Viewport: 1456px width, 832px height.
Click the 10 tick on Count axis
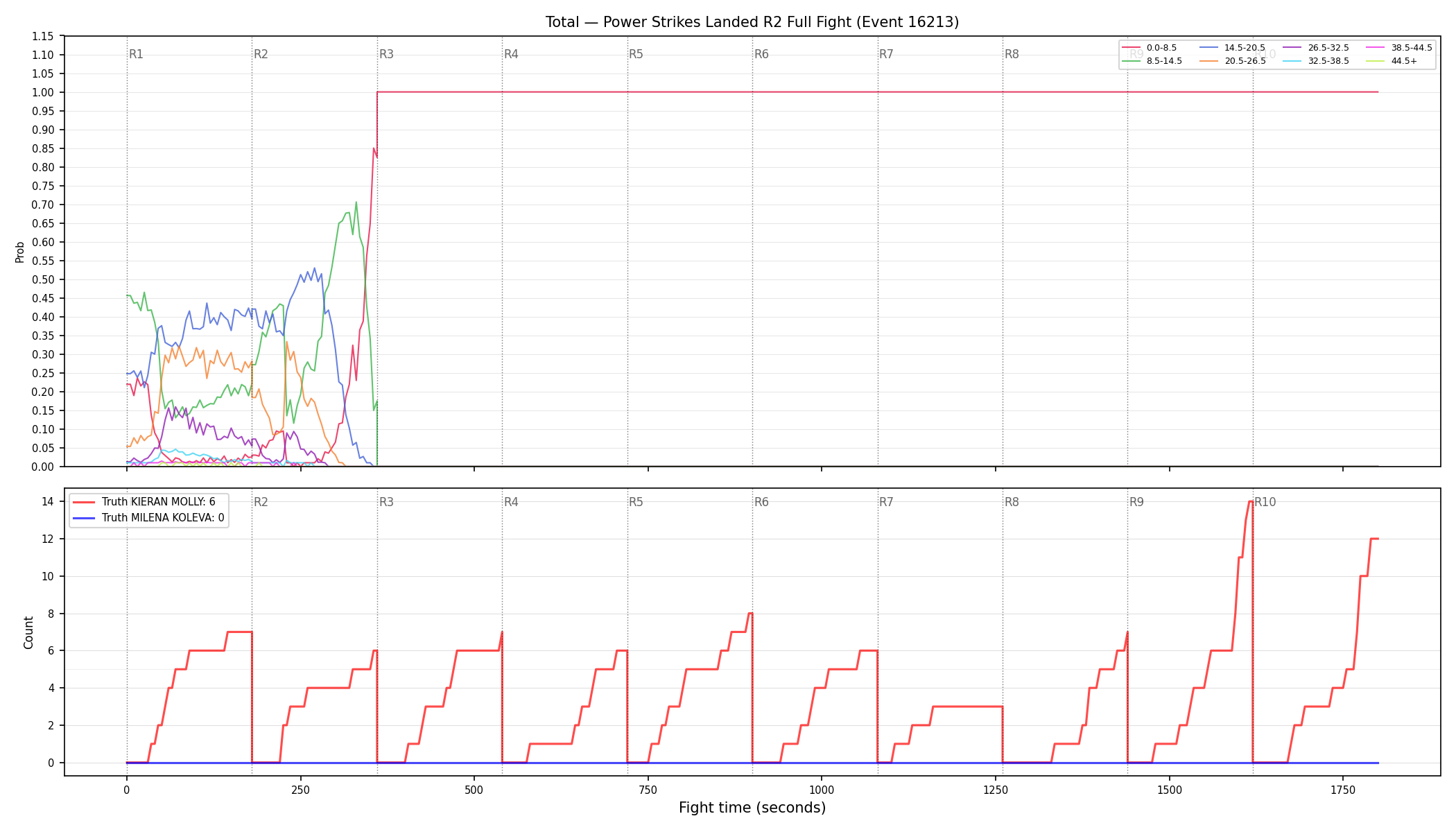pos(48,576)
